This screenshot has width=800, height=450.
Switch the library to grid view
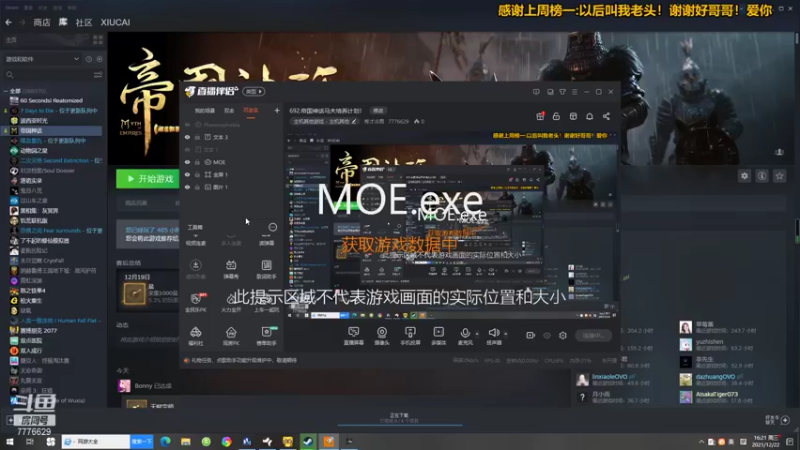[98, 40]
